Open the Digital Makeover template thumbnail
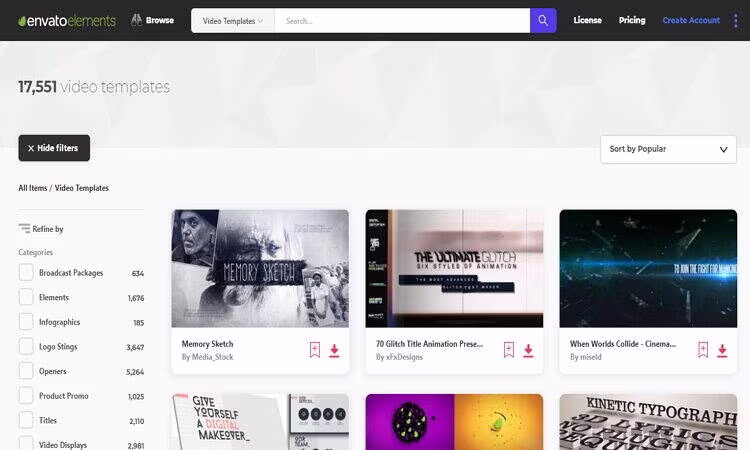The height and width of the screenshot is (450, 750). tap(260, 422)
